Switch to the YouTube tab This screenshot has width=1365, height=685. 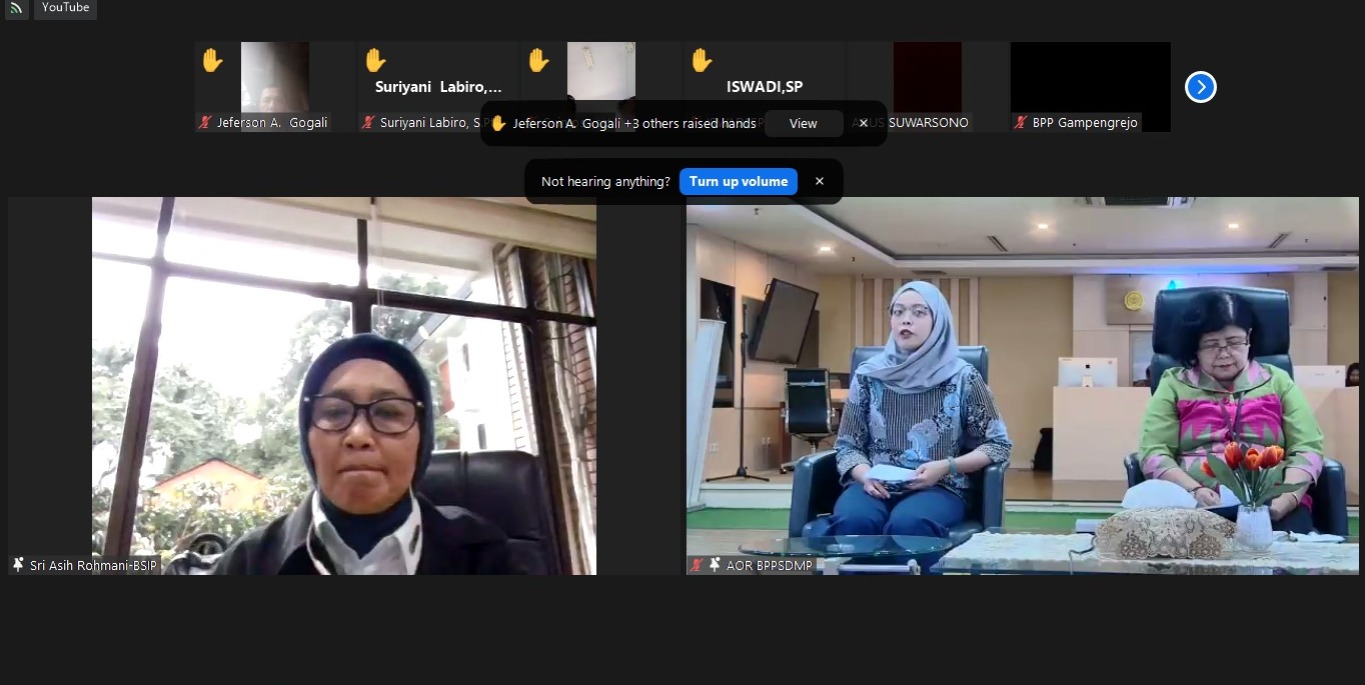(64, 7)
